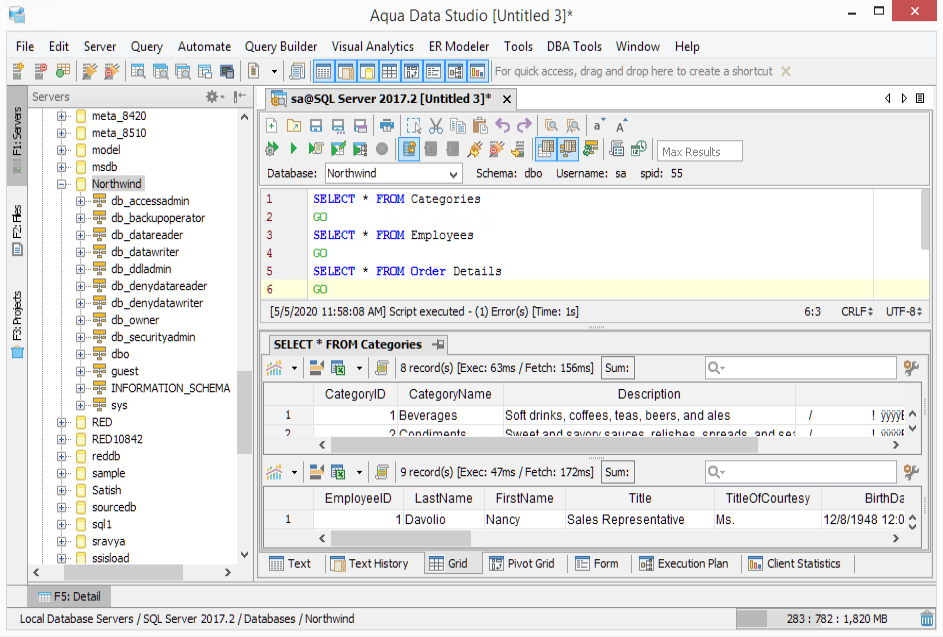The height and width of the screenshot is (637, 943).
Task: Collapse the Northwind database tree node
Action: (x=62, y=185)
